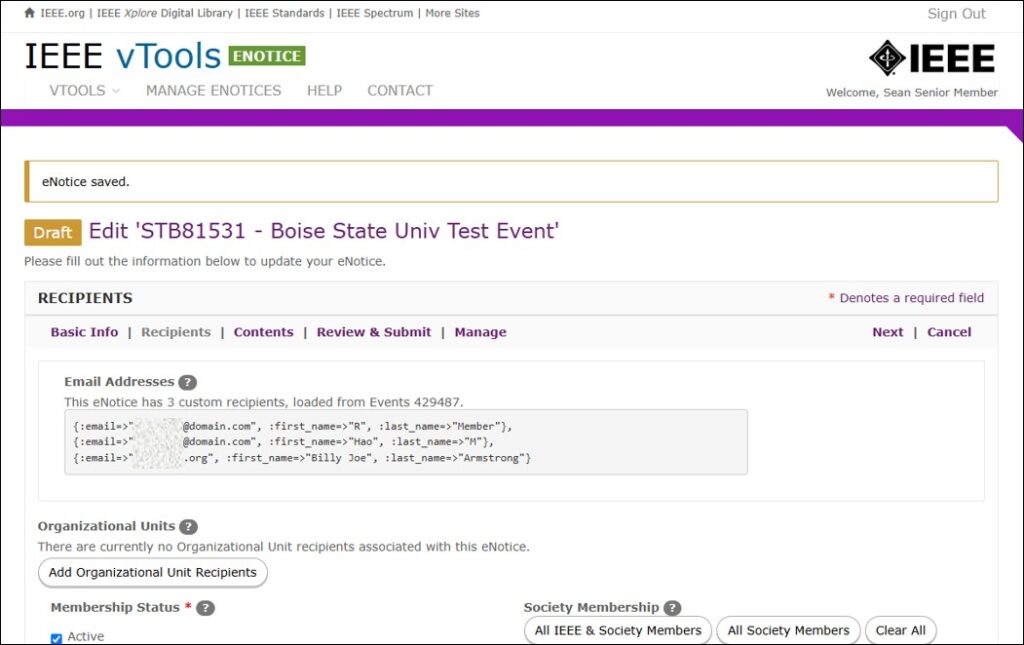Expand the VTOOLS dropdown menu
Viewport: 1024px width, 645px height.
click(x=84, y=91)
